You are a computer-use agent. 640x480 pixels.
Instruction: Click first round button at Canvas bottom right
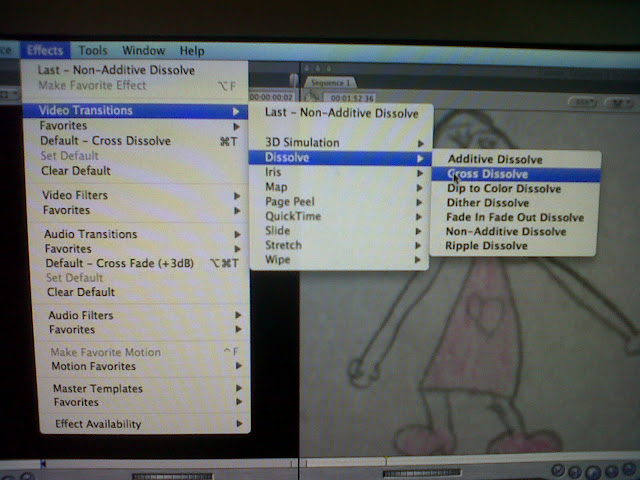click(x=558, y=471)
